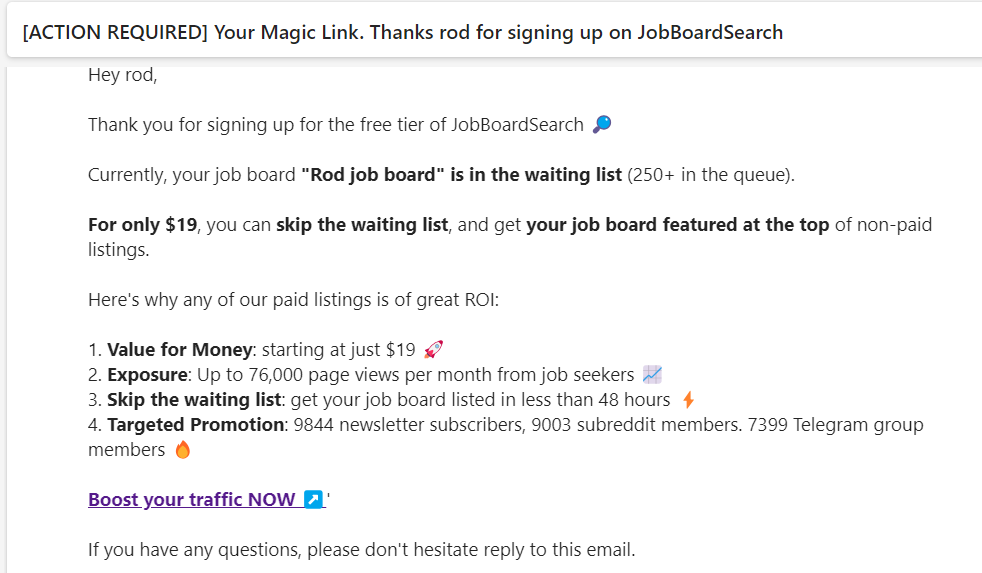Click the "Here's why any of our paid listings" line

(x=293, y=300)
